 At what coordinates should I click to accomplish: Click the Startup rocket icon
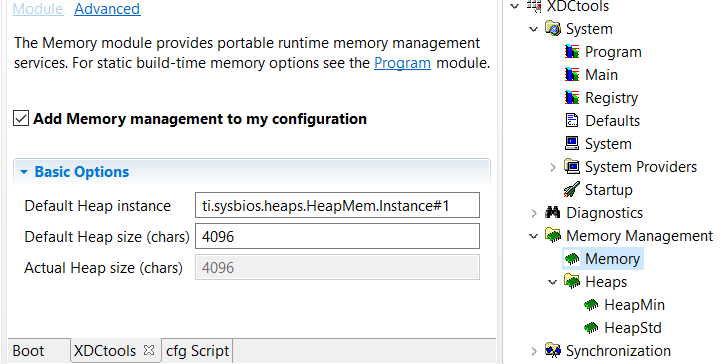click(x=572, y=190)
